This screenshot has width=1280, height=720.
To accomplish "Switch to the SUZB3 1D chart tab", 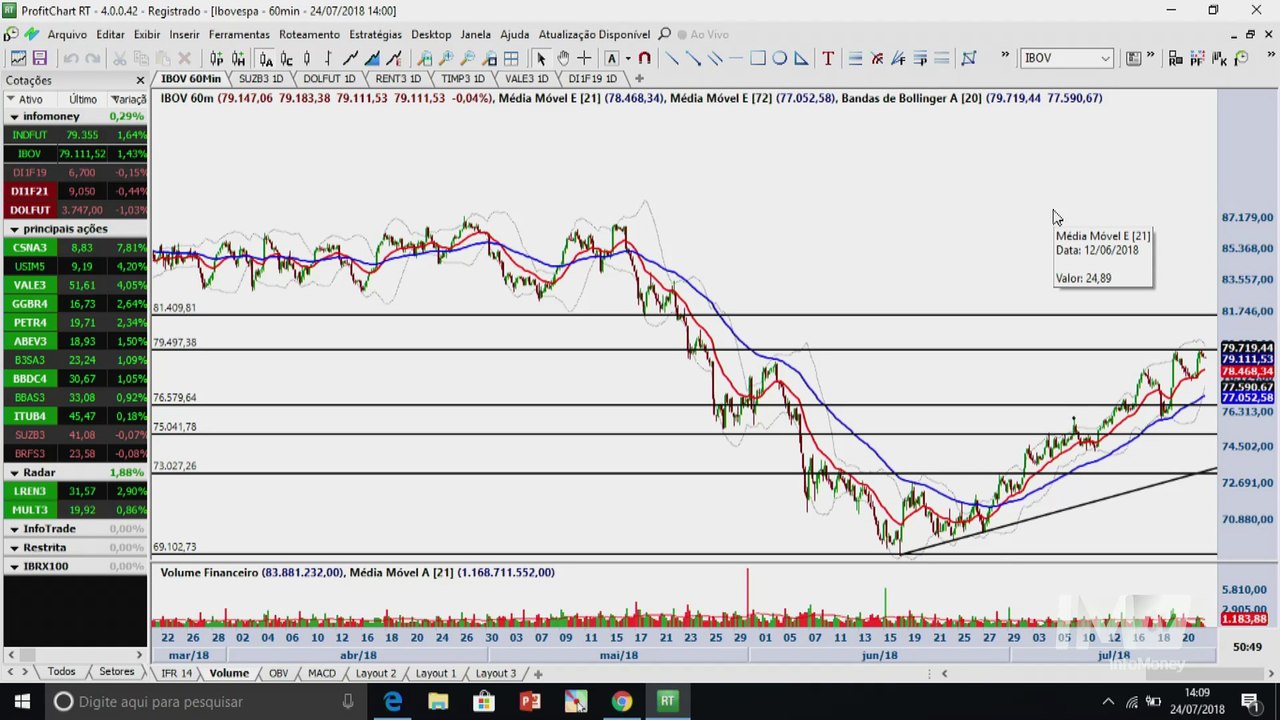I will [261, 78].
